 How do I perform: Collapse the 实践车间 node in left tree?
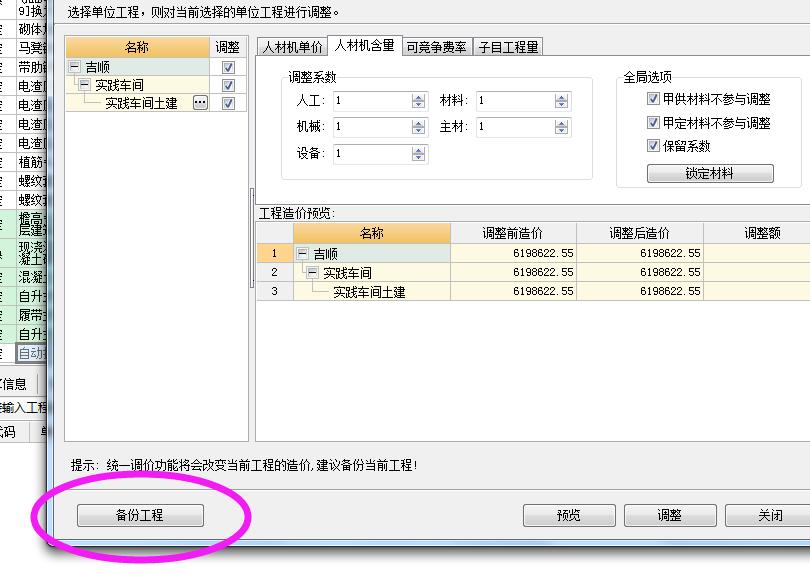pyautogui.click(x=85, y=85)
